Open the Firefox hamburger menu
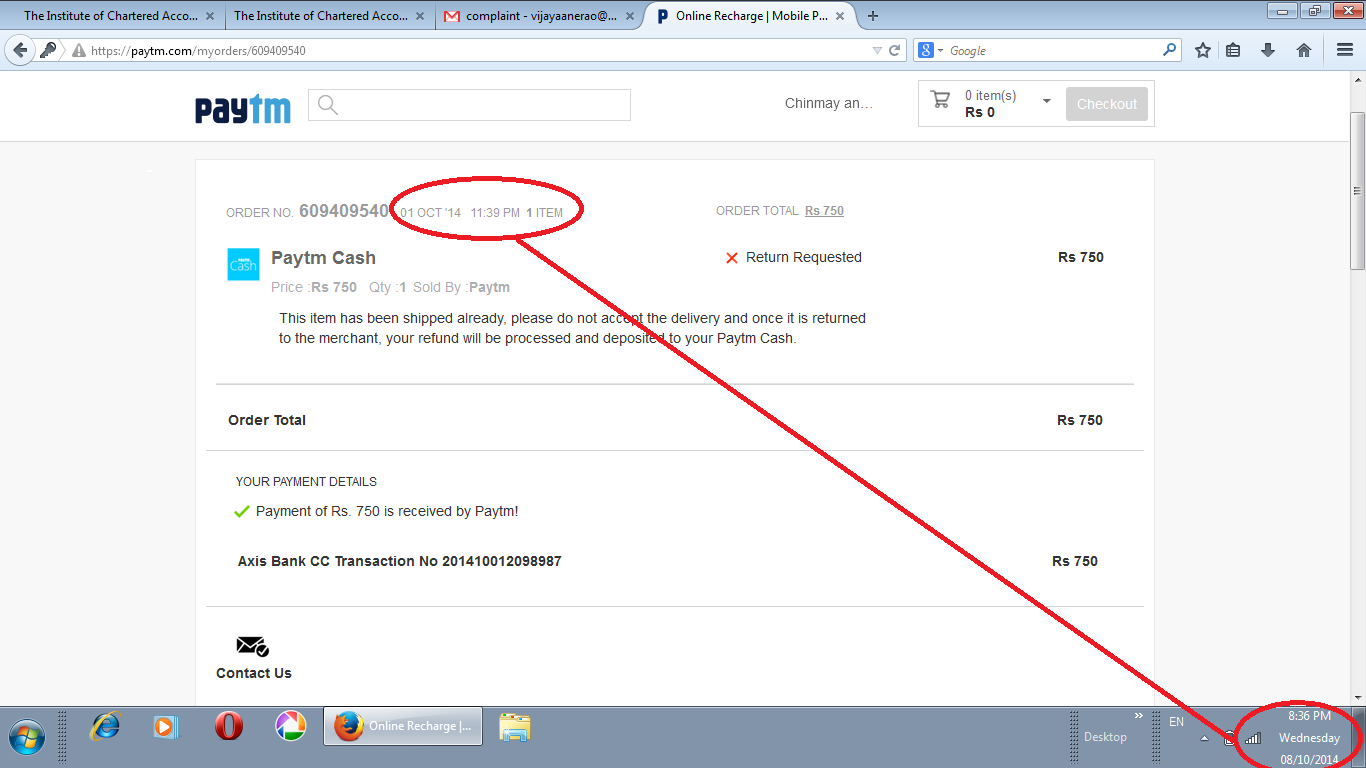 coord(1345,50)
